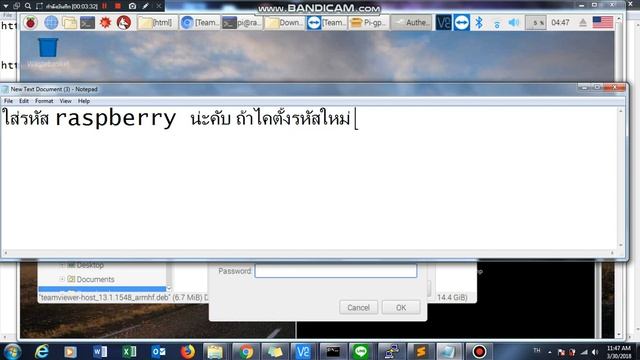Click OK in the authentication dialog
640x360 pixels.
pyautogui.click(x=401, y=307)
